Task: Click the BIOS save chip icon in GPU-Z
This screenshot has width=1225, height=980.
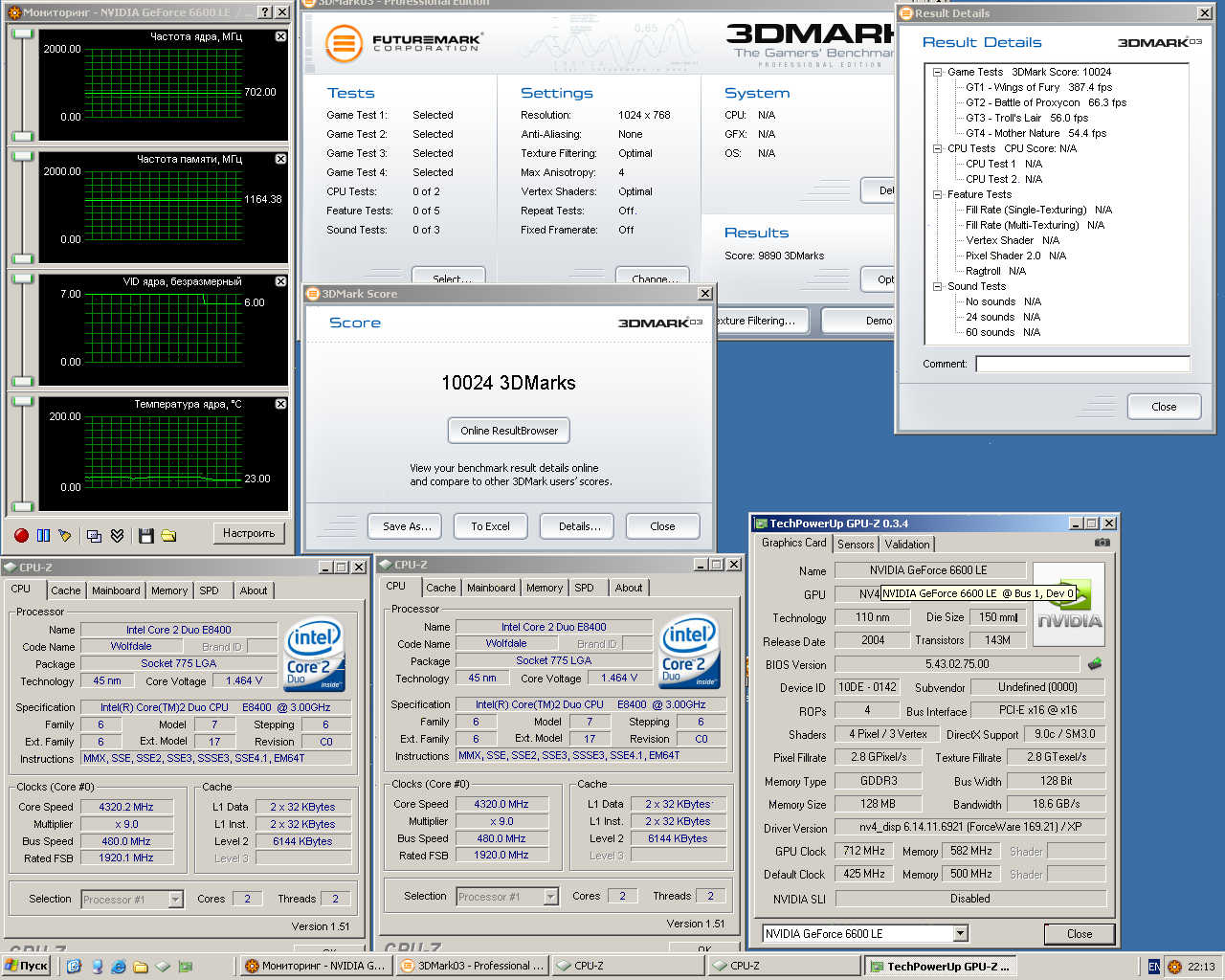Action: (x=1095, y=663)
